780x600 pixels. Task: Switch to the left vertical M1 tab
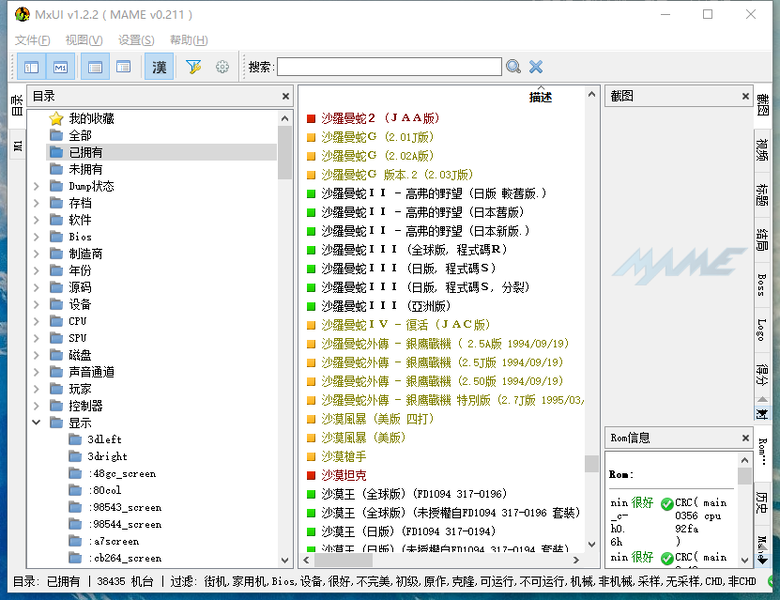coord(17,145)
